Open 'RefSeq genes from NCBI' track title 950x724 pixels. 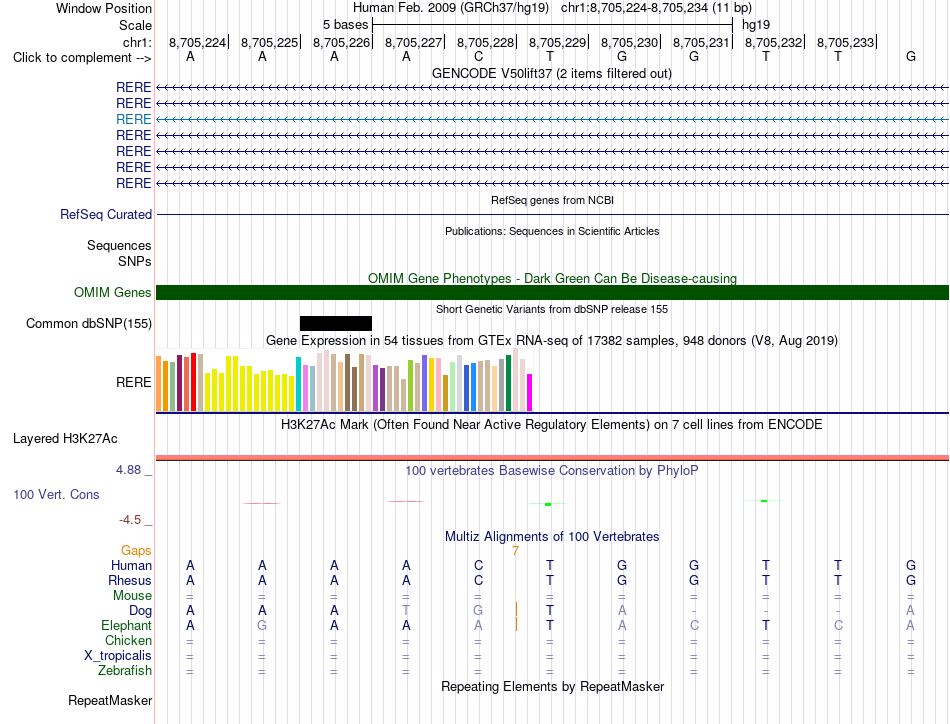[x=552, y=200]
